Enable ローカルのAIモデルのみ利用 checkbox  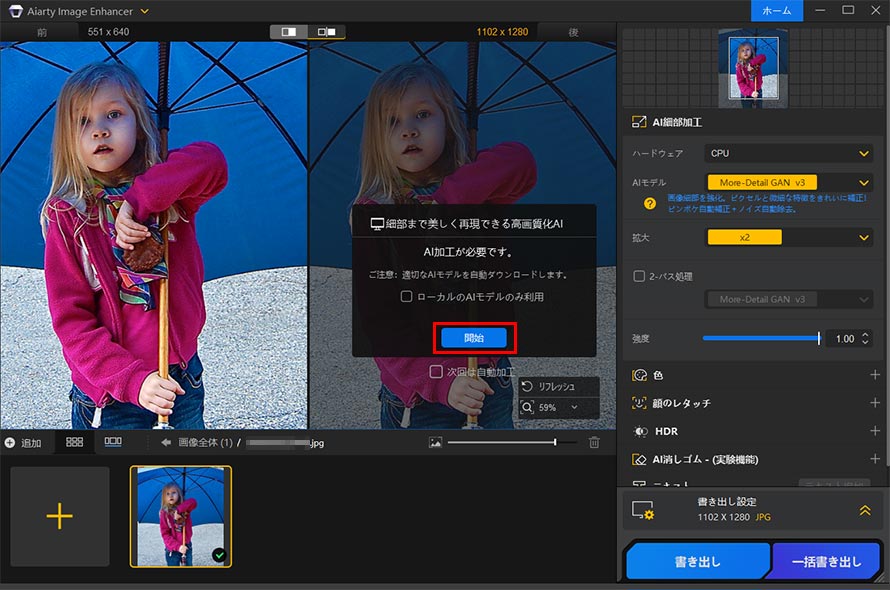tap(406, 296)
